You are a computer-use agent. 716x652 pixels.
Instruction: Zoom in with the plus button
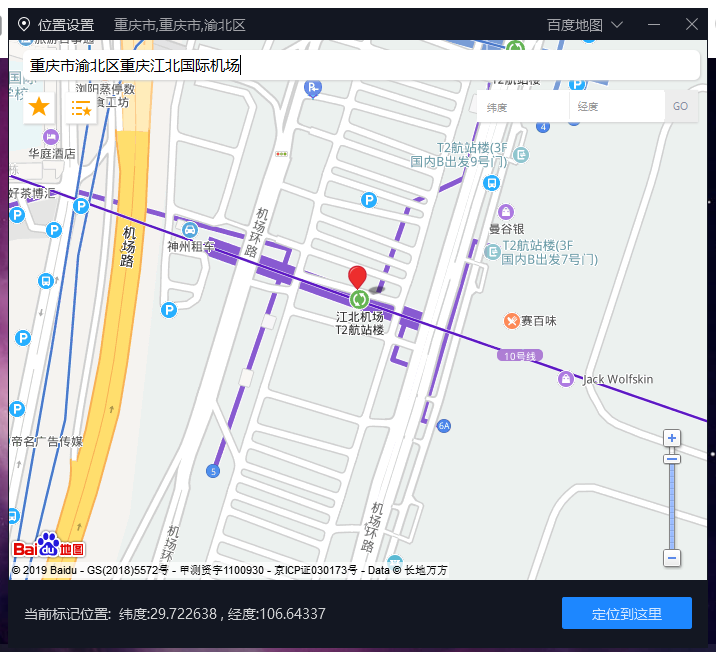tap(672, 438)
